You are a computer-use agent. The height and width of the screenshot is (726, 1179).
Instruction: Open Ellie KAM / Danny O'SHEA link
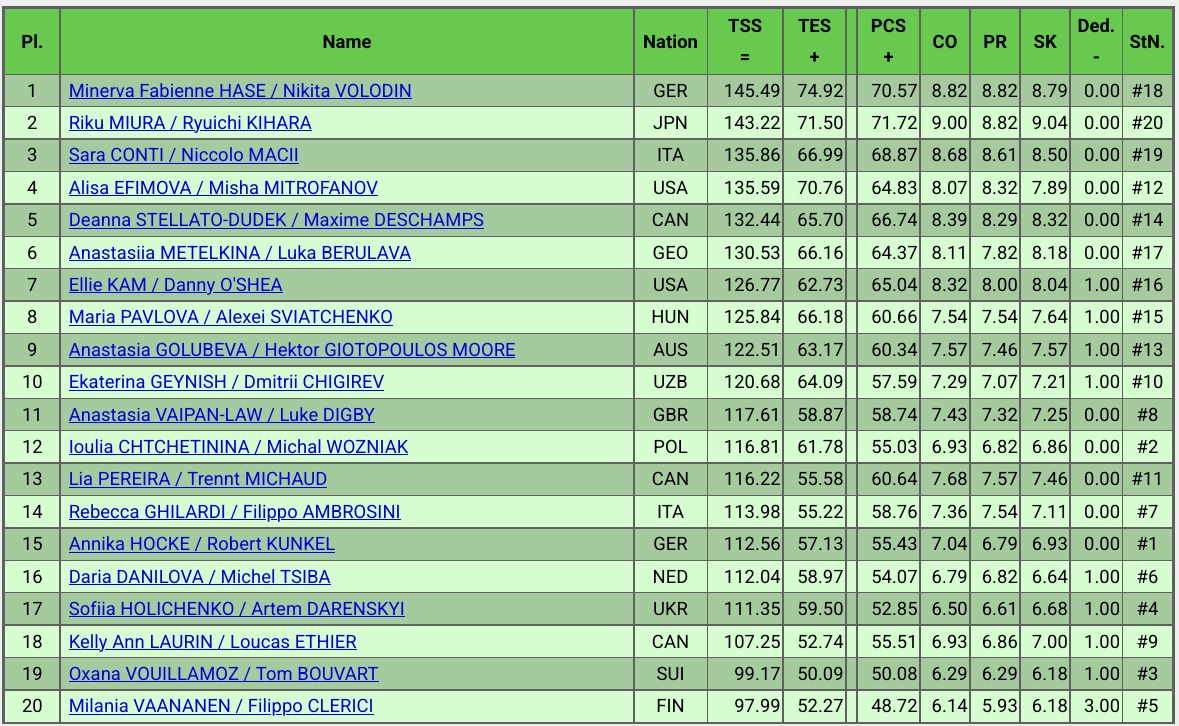176,285
